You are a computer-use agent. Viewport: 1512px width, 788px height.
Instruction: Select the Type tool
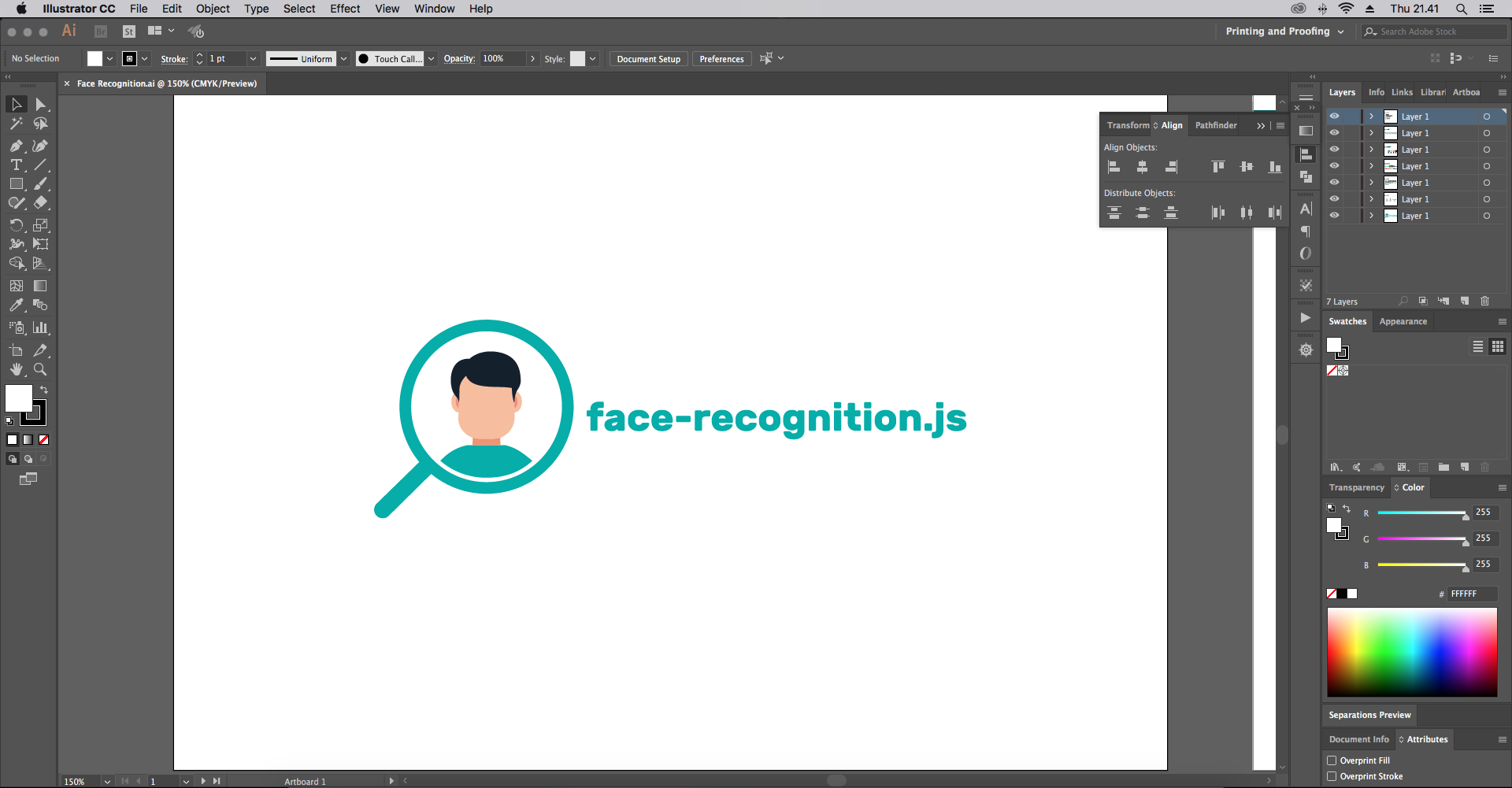point(16,165)
